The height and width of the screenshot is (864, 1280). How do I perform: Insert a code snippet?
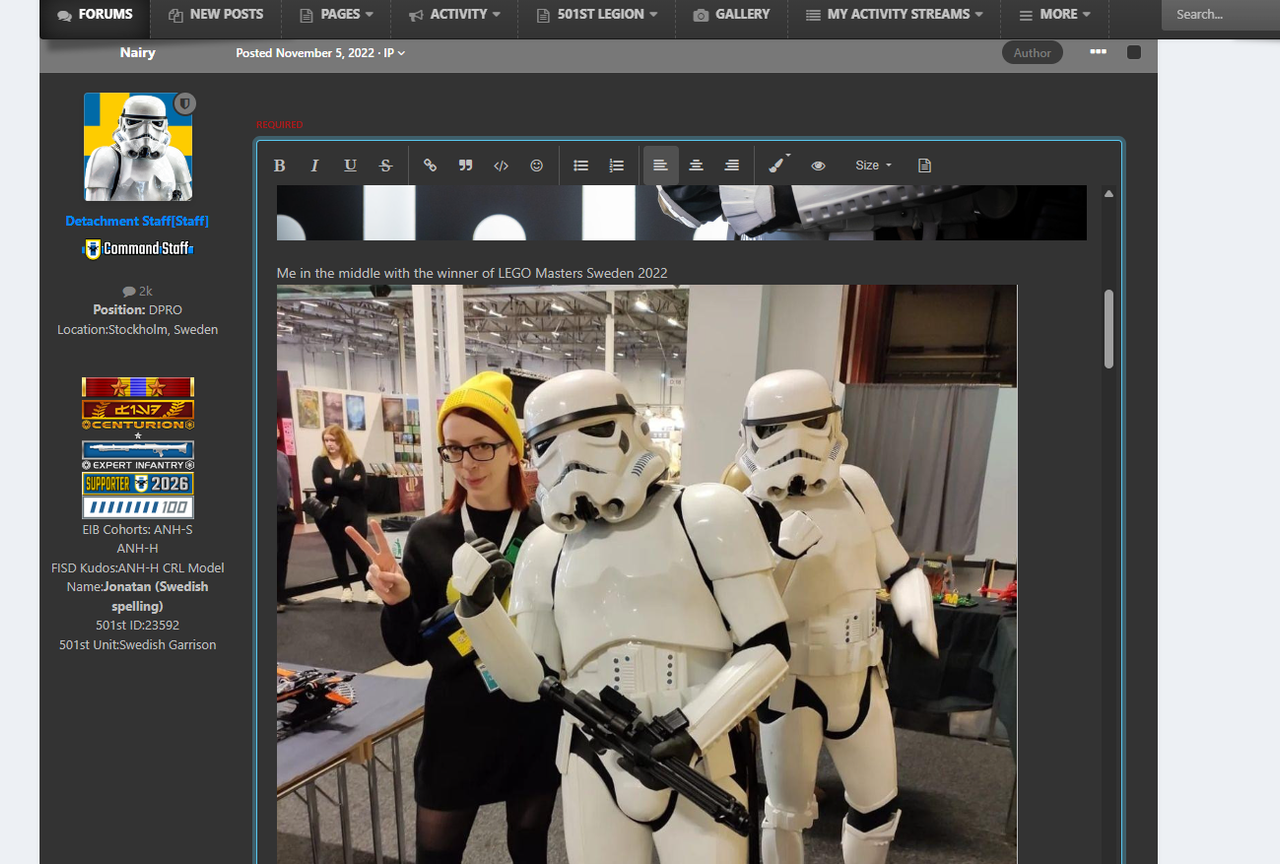[x=501, y=165]
